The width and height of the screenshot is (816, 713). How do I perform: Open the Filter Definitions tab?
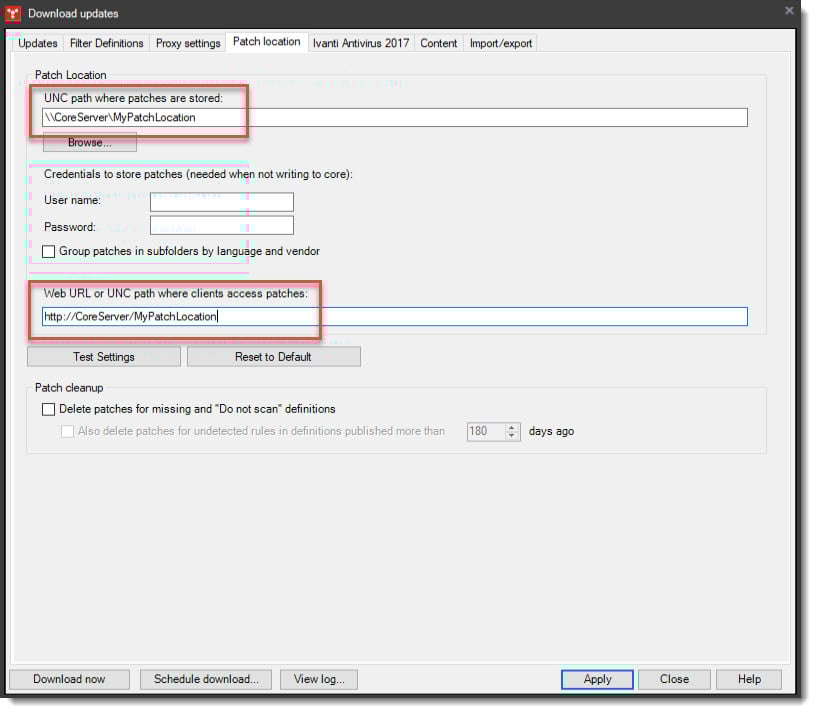[107, 43]
